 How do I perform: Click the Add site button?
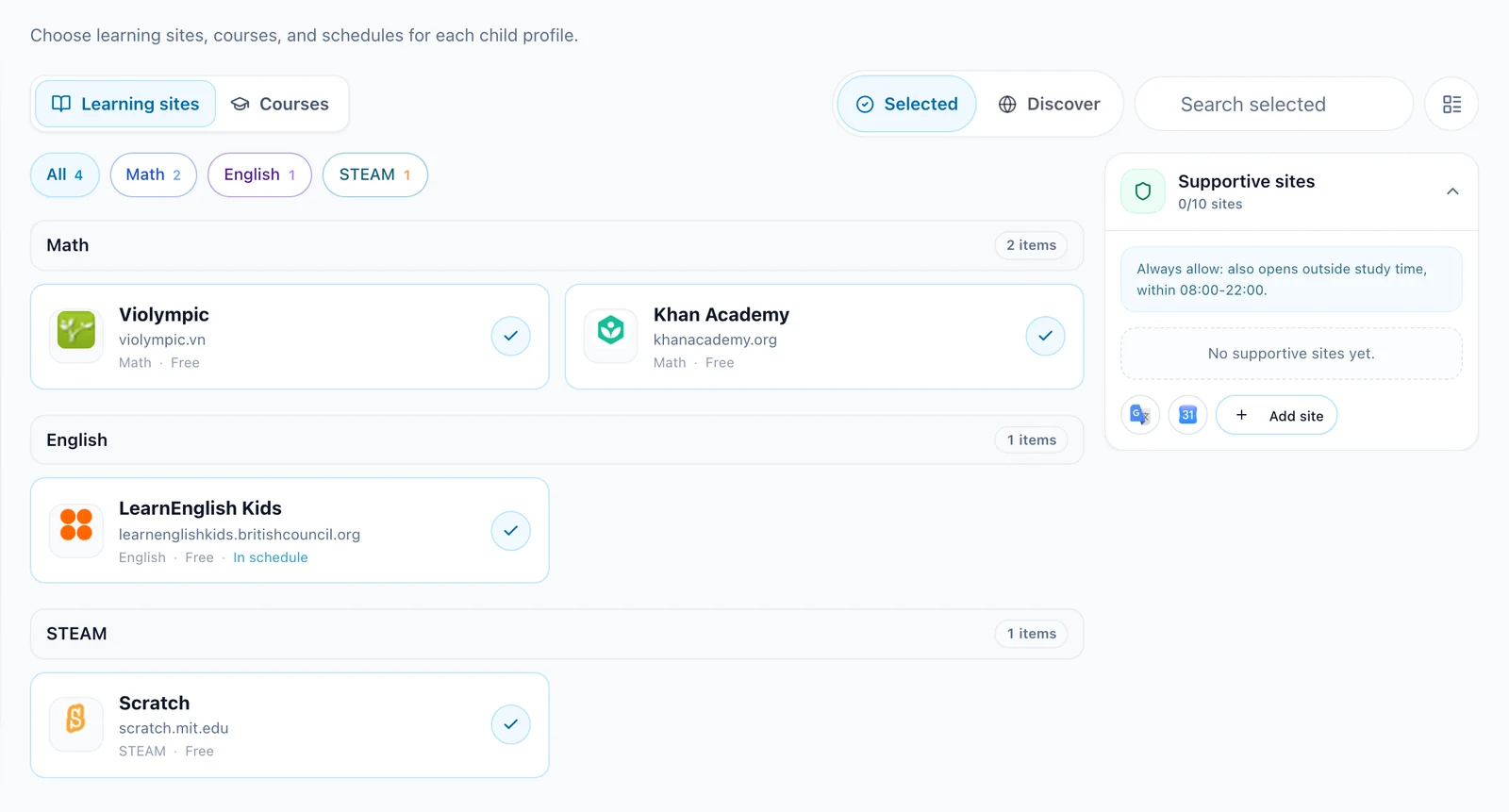click(1277, 415)
